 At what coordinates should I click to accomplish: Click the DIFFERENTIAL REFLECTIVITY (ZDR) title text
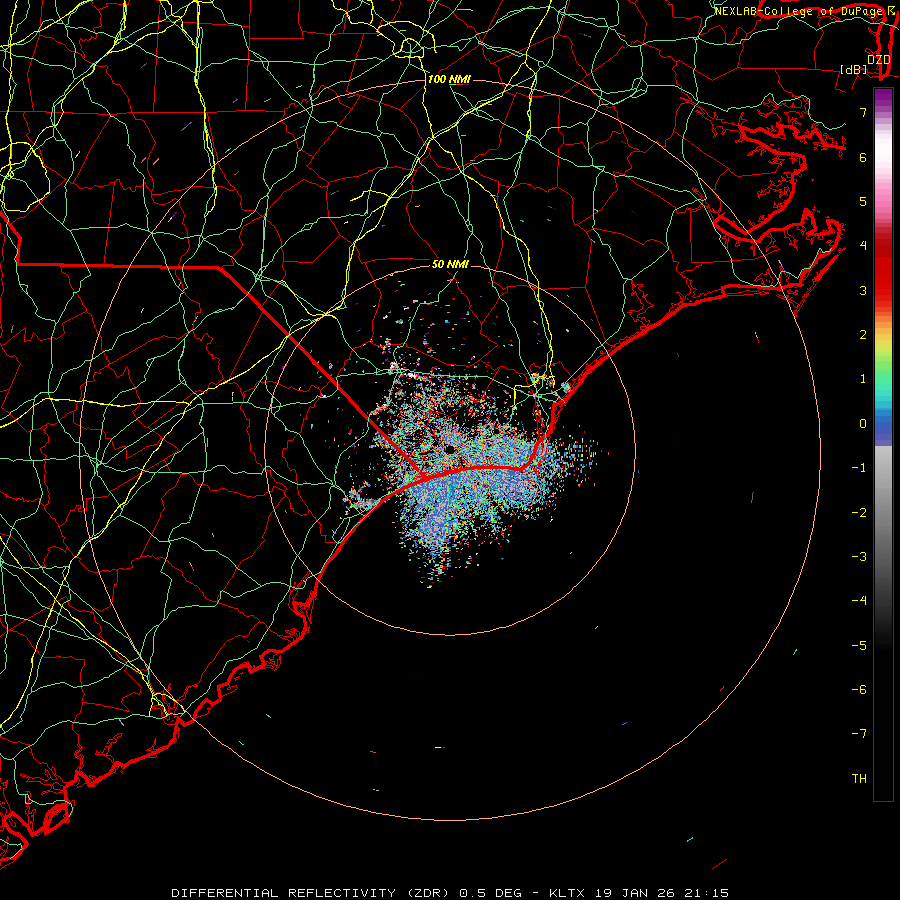point(310,893)
